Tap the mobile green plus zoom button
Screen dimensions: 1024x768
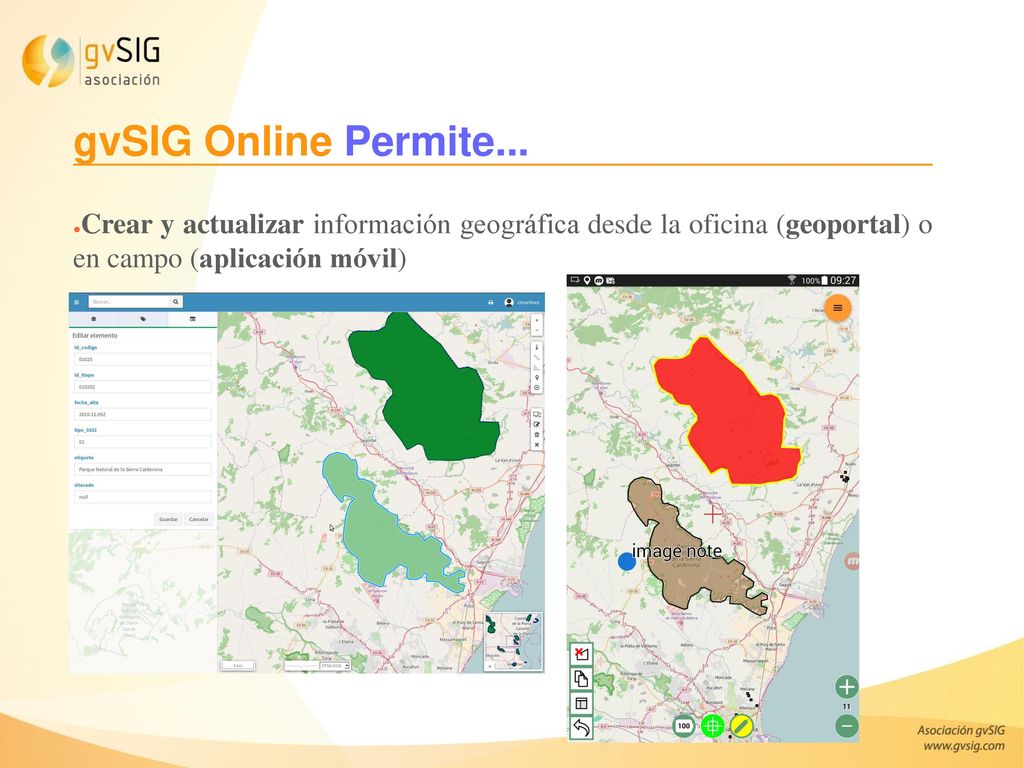[x=847, y=687]
